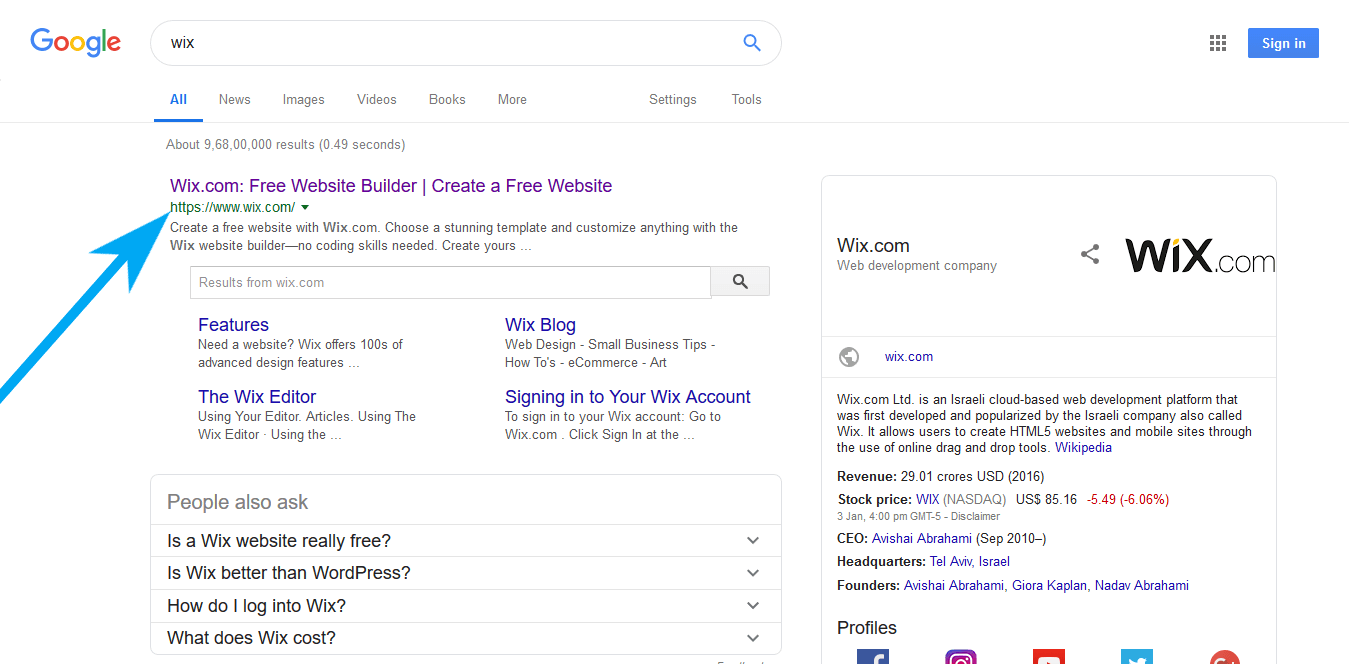Open the Wix Blog link
Image resolution: width=1349 pixels, height=664 pixels.
point(540,325)
